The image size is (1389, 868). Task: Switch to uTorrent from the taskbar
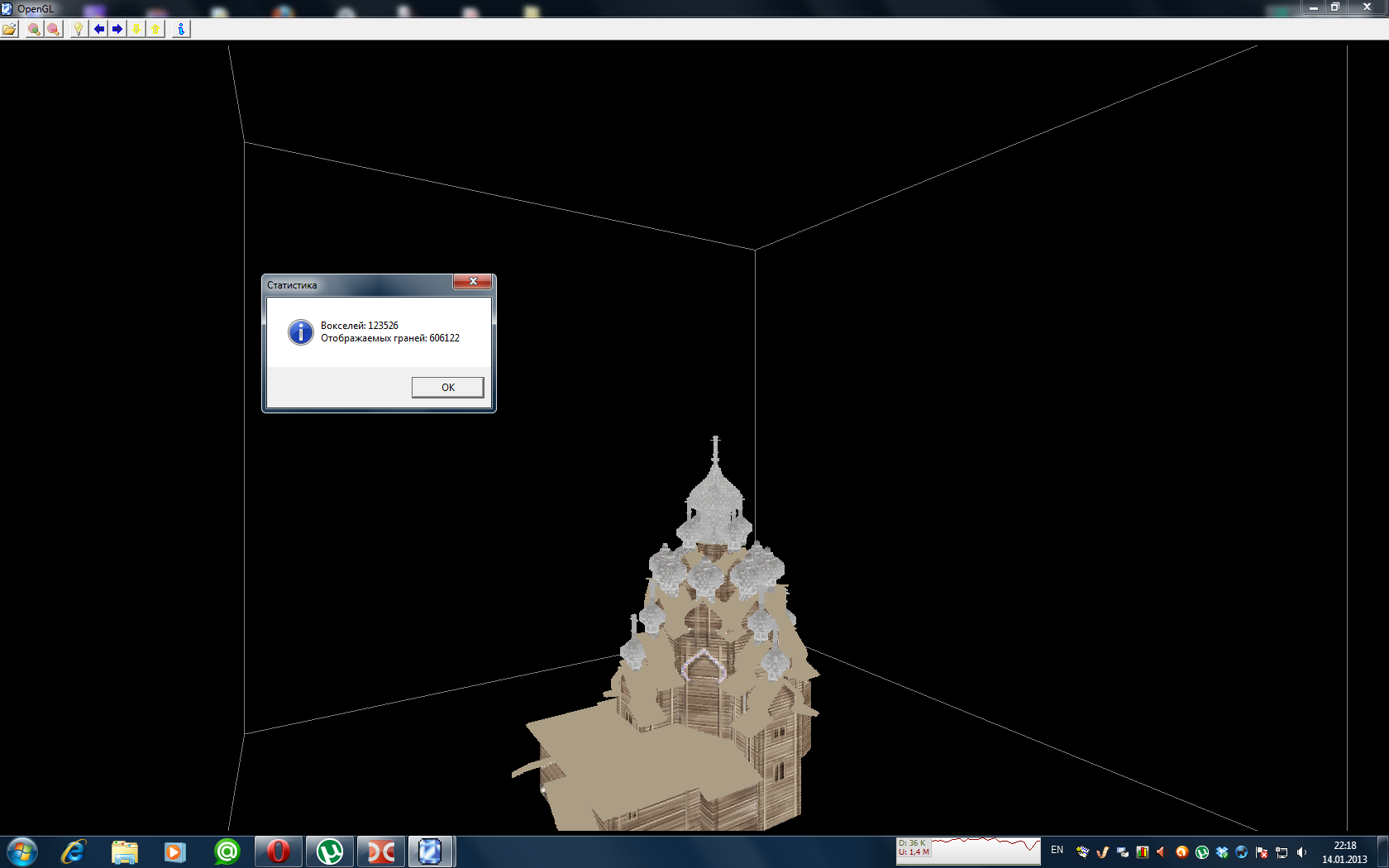[x=329, y=851]
